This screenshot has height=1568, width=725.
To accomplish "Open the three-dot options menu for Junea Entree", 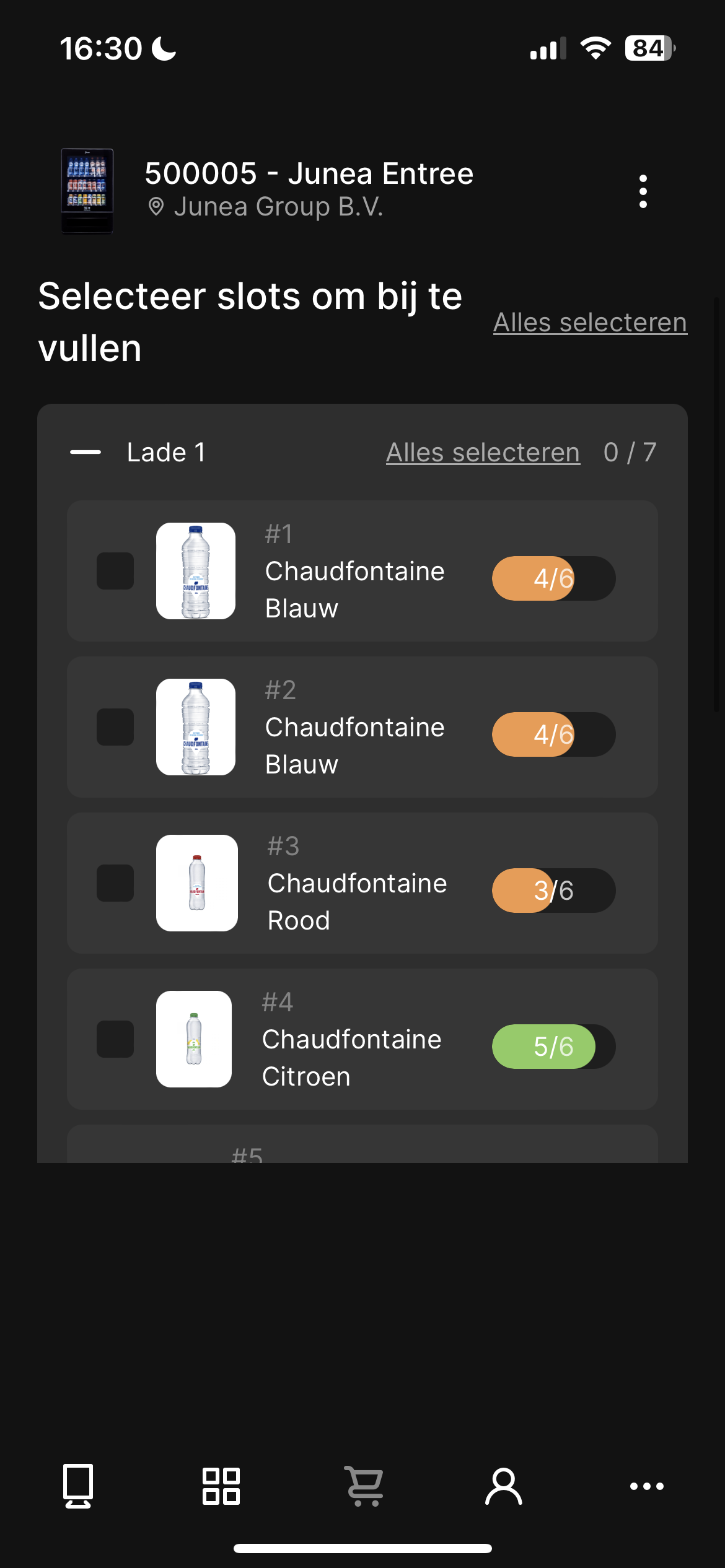I will click(643, 191).
